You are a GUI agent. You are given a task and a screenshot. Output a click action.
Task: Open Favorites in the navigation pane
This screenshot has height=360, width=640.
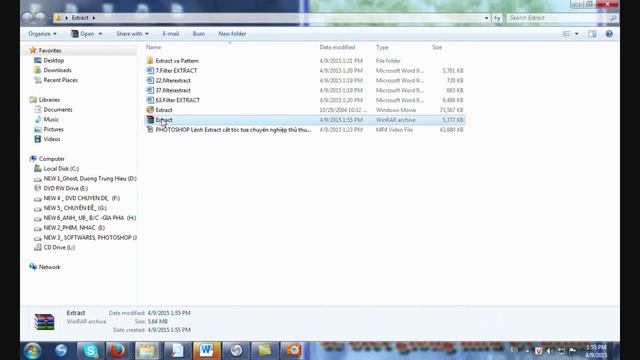click(x=50, y=51)
